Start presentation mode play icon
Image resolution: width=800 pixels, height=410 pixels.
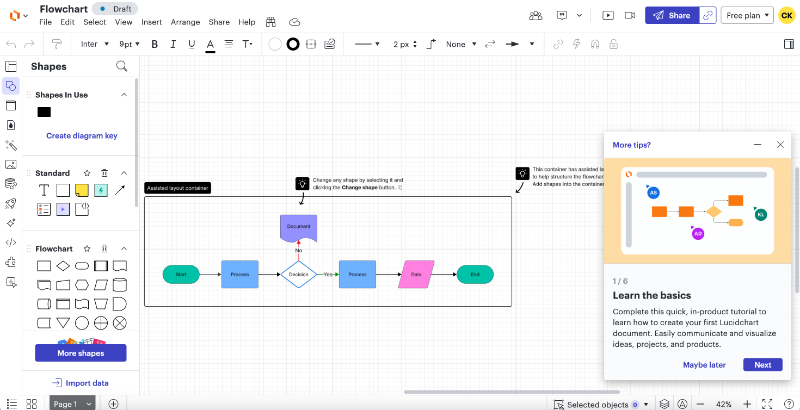608,15
